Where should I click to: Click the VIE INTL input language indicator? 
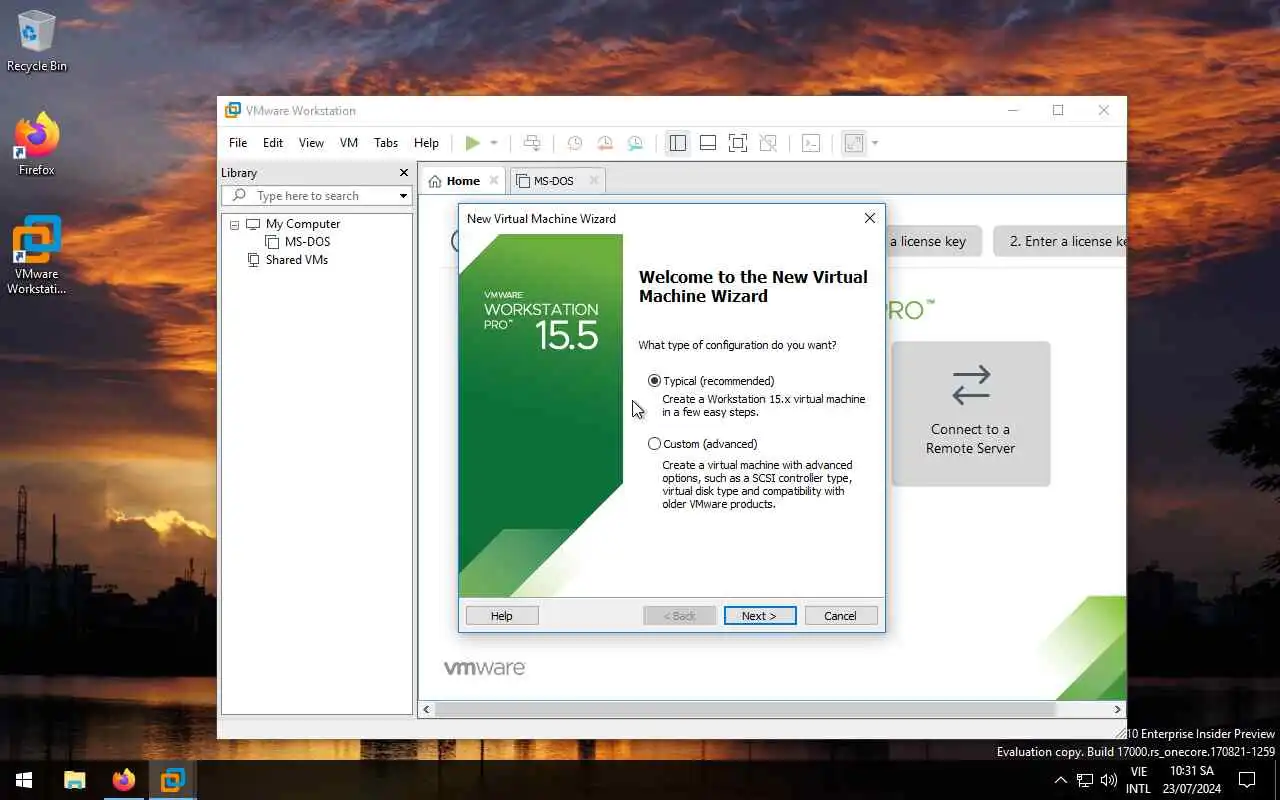click(1138, 780)
